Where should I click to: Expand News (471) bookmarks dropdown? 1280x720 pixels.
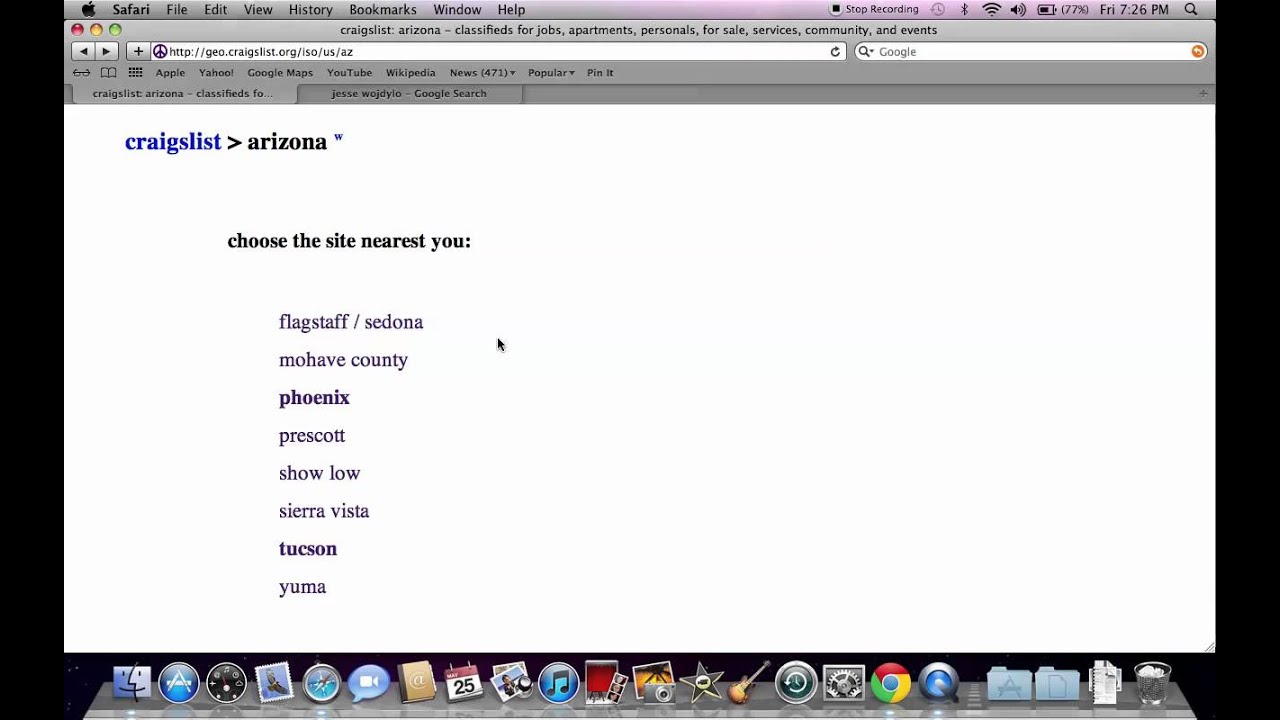(482, 72)
